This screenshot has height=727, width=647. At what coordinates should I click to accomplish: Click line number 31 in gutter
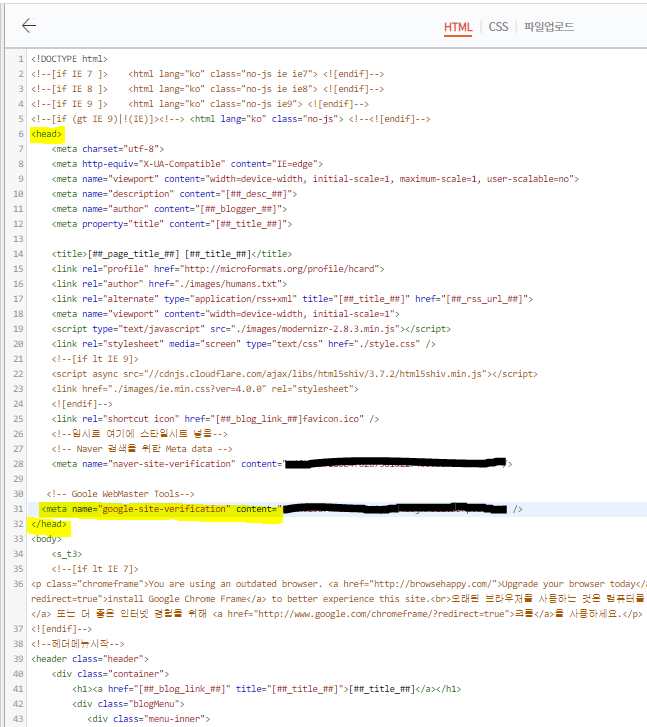point(18,509)
